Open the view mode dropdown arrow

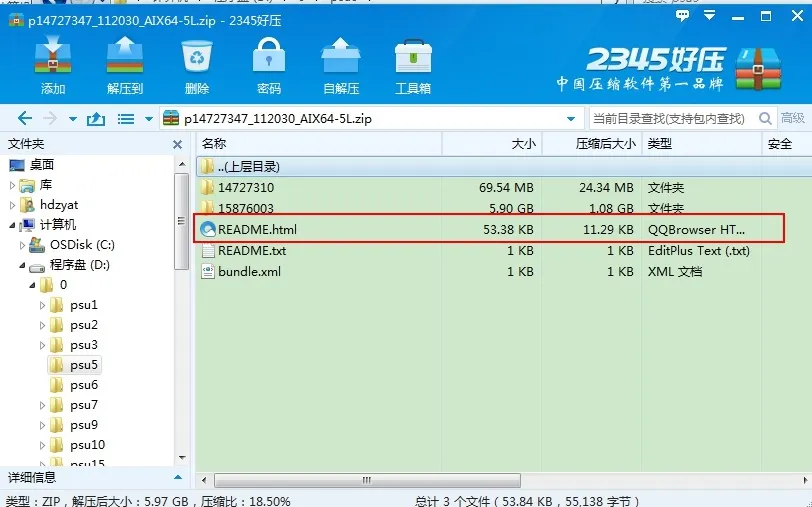pos(149,119)
